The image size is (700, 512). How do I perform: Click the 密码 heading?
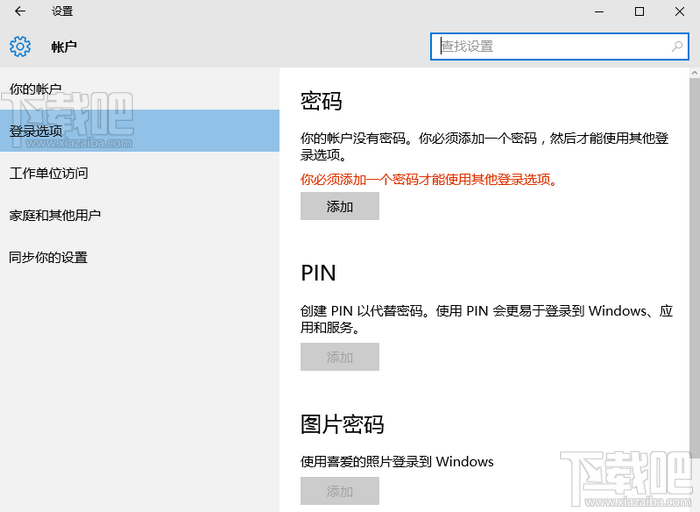click(x=321, y=101)
